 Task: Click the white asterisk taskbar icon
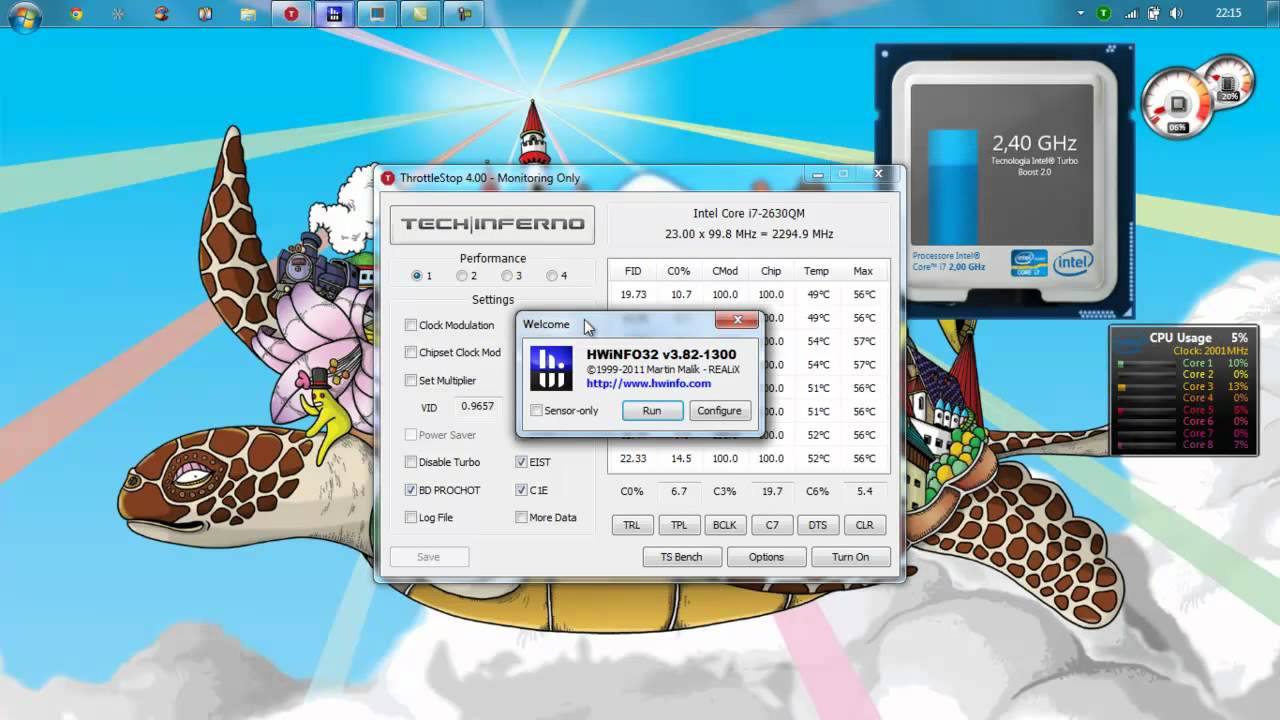(x=119, y=14)
